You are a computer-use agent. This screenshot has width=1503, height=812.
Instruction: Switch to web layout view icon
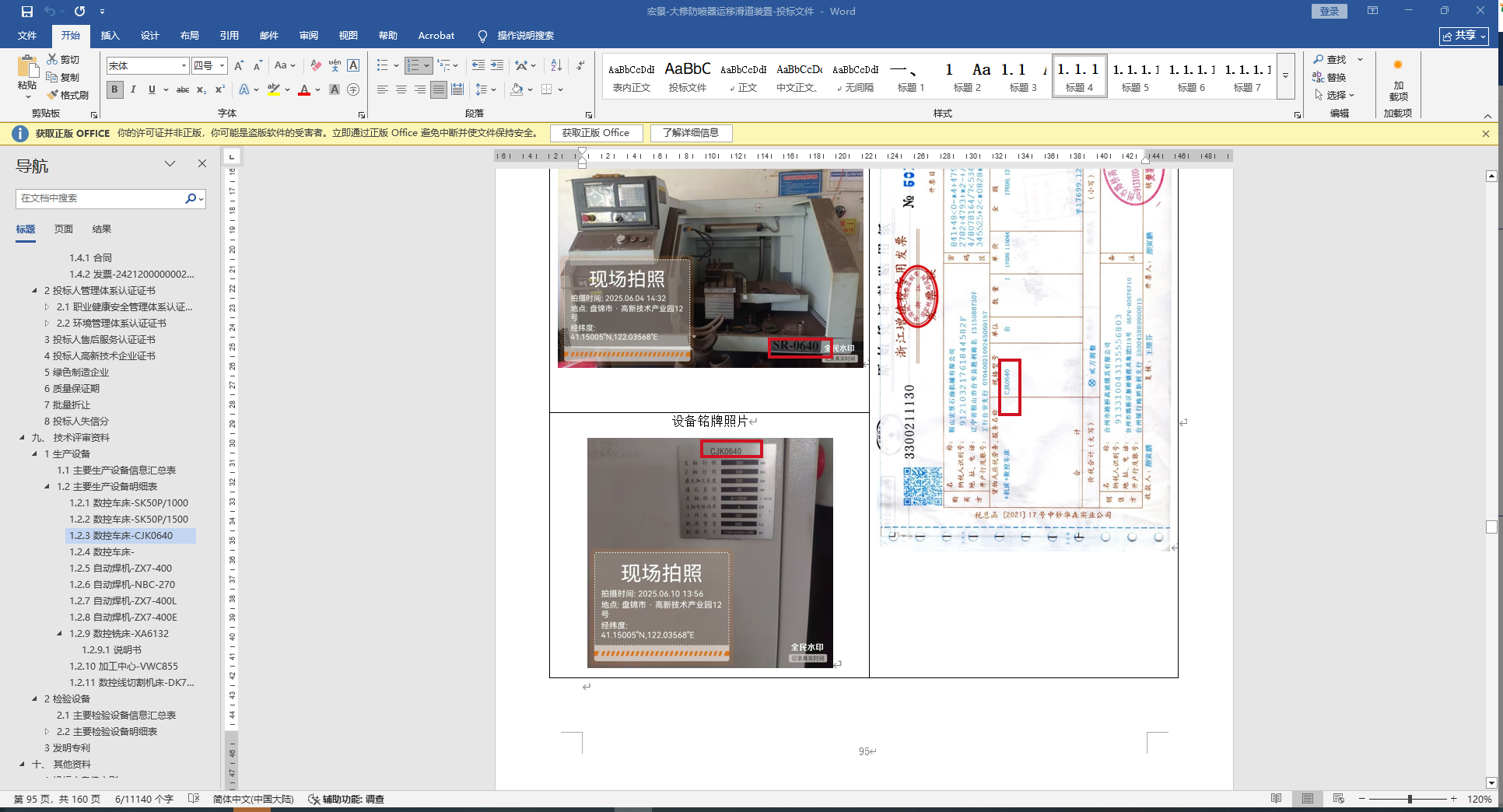1338,799
